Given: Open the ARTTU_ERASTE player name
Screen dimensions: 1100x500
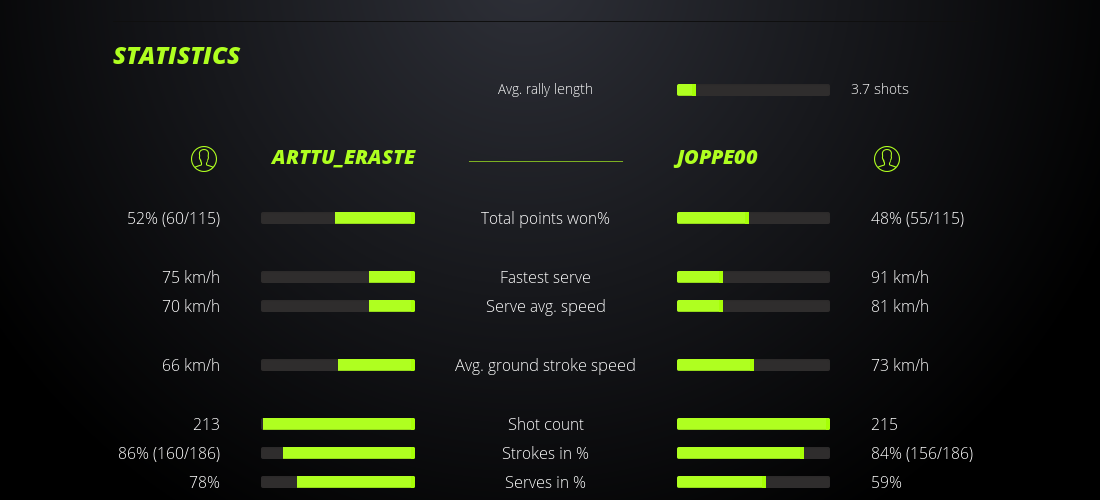Looking at the screenshot, I should (343, 158).
